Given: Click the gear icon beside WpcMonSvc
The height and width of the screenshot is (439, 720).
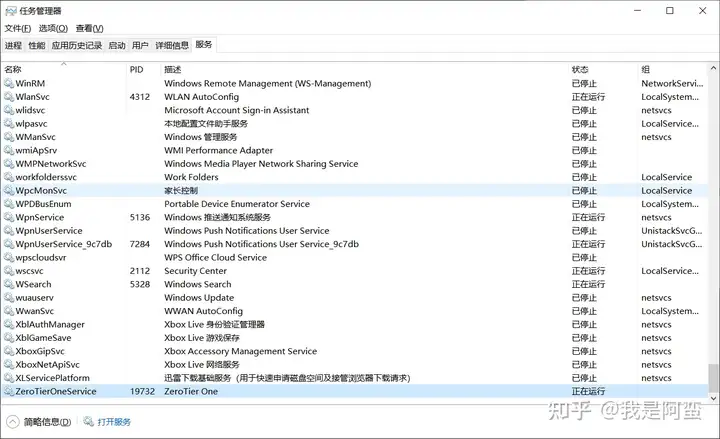Looking at the screenshot, I should tap(9, 190).
